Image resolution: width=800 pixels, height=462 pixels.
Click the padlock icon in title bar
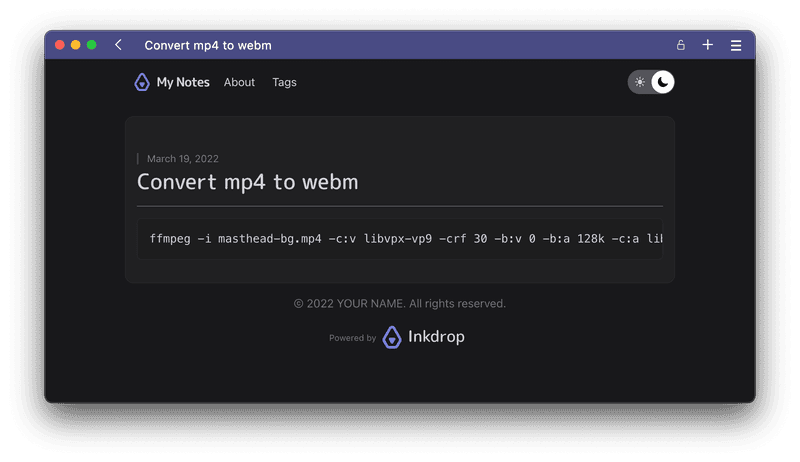681,45
